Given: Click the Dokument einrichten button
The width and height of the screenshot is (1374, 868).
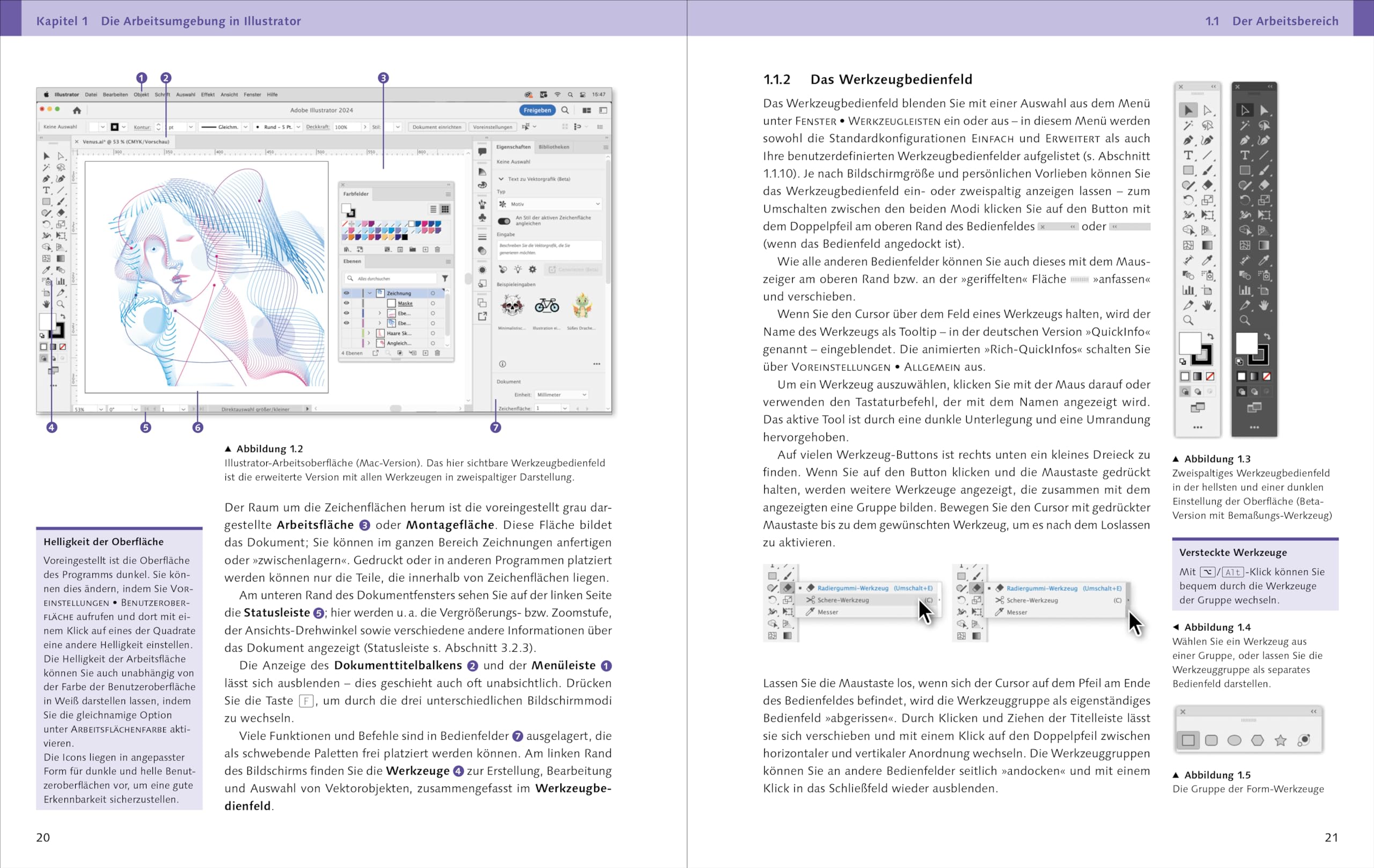Looking at the screenshot, I should pyautogui.click(x=437, y=127).
